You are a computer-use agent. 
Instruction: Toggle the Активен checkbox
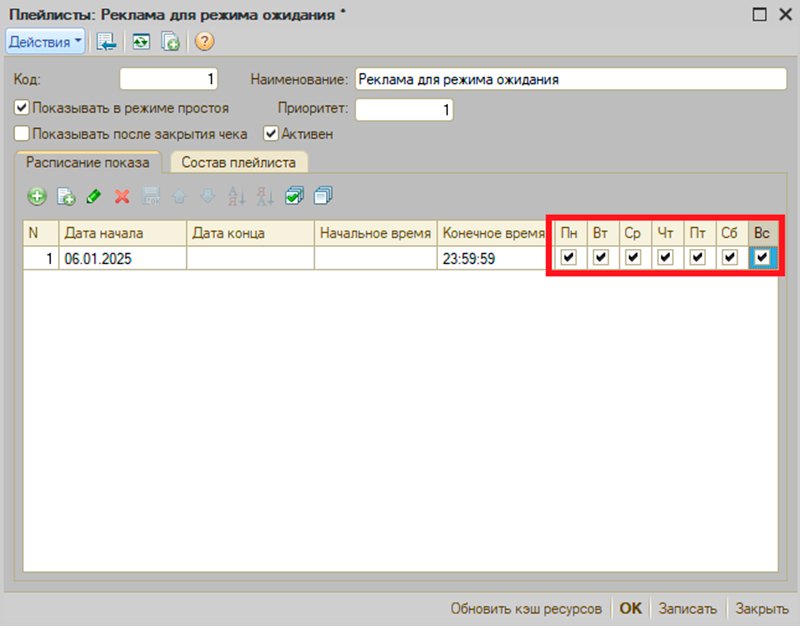pyautogui.click(x=270, y=134)
